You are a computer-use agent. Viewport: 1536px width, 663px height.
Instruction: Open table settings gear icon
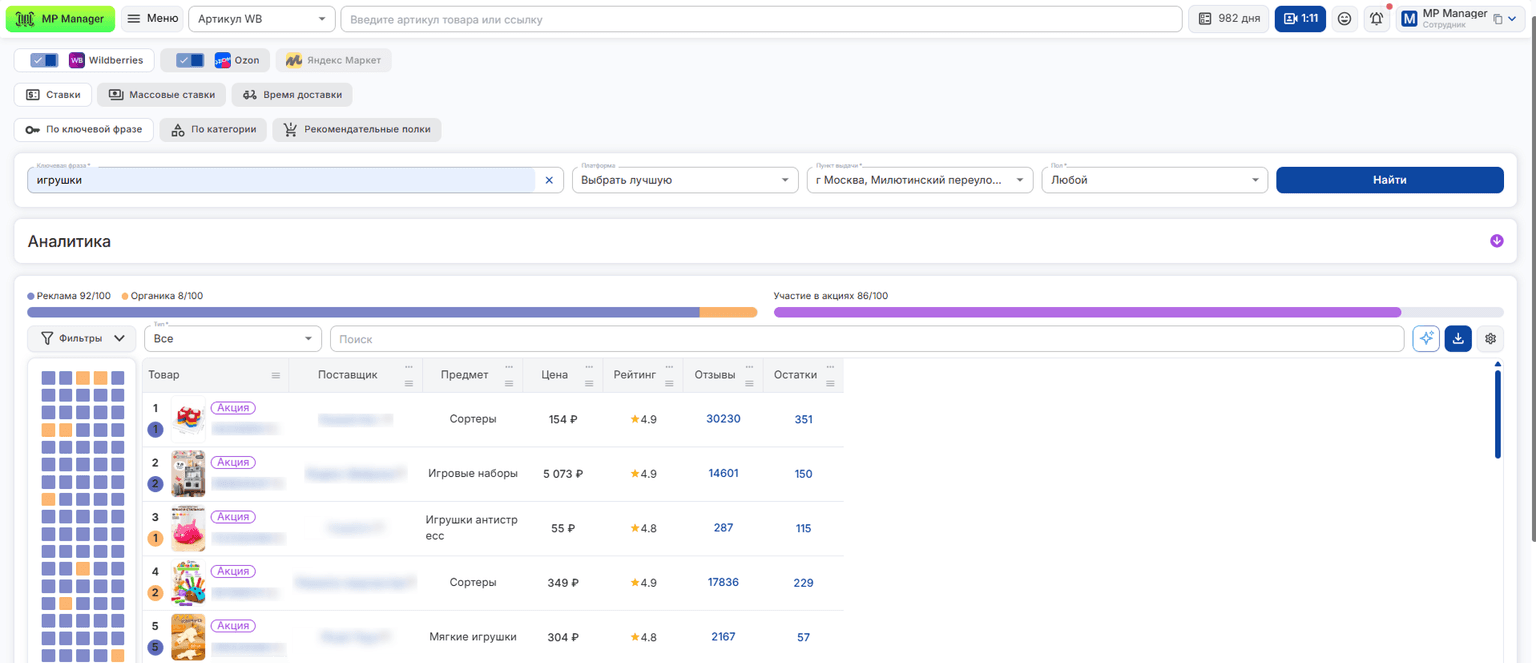click(1490, 339)
